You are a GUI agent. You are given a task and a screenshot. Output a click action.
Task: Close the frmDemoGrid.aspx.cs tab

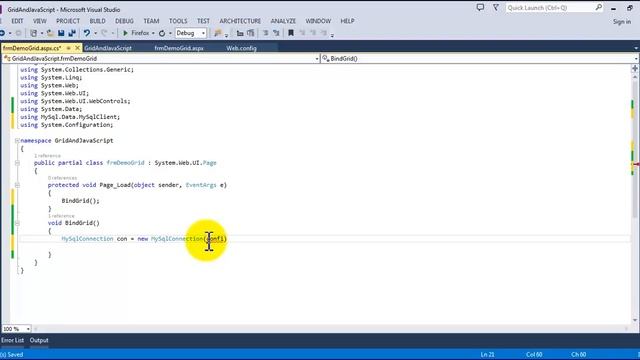point(77,48)
